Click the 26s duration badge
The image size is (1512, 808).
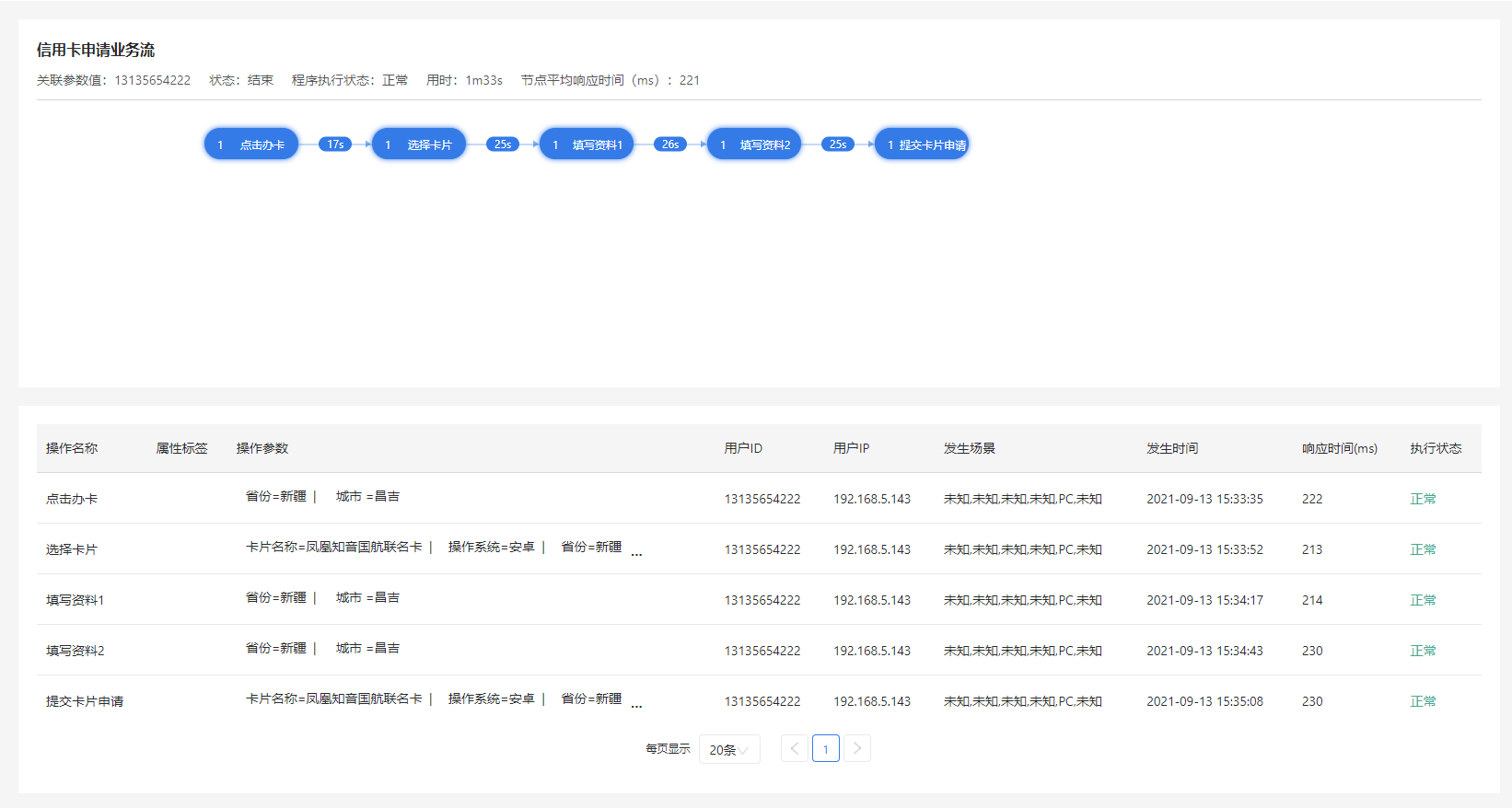click(x=670, y=144)
